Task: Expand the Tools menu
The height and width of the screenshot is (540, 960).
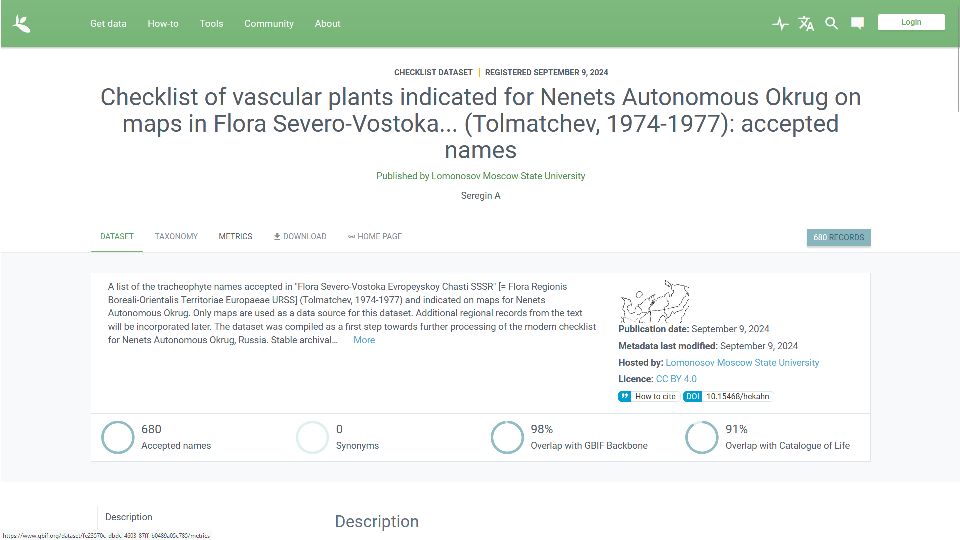Action: (211, 24)
